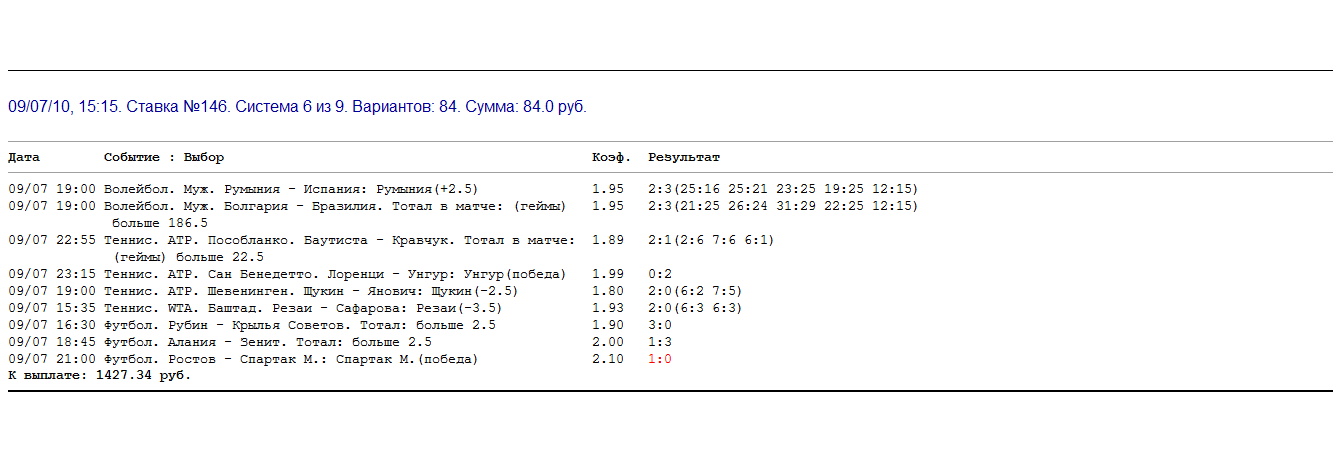
Task: Click the 2:0(6:3 6:3) result
Action: tap(696, 308)
